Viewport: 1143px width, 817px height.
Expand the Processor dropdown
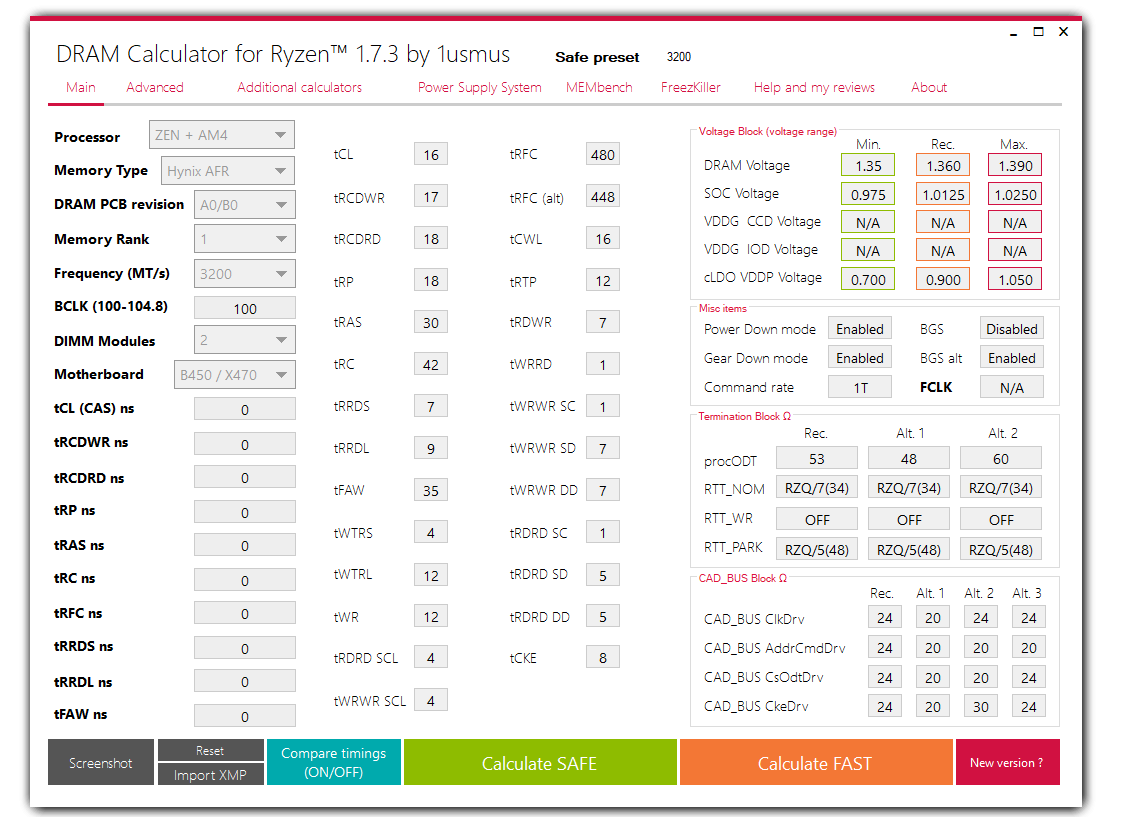click(x=222, y=135)
